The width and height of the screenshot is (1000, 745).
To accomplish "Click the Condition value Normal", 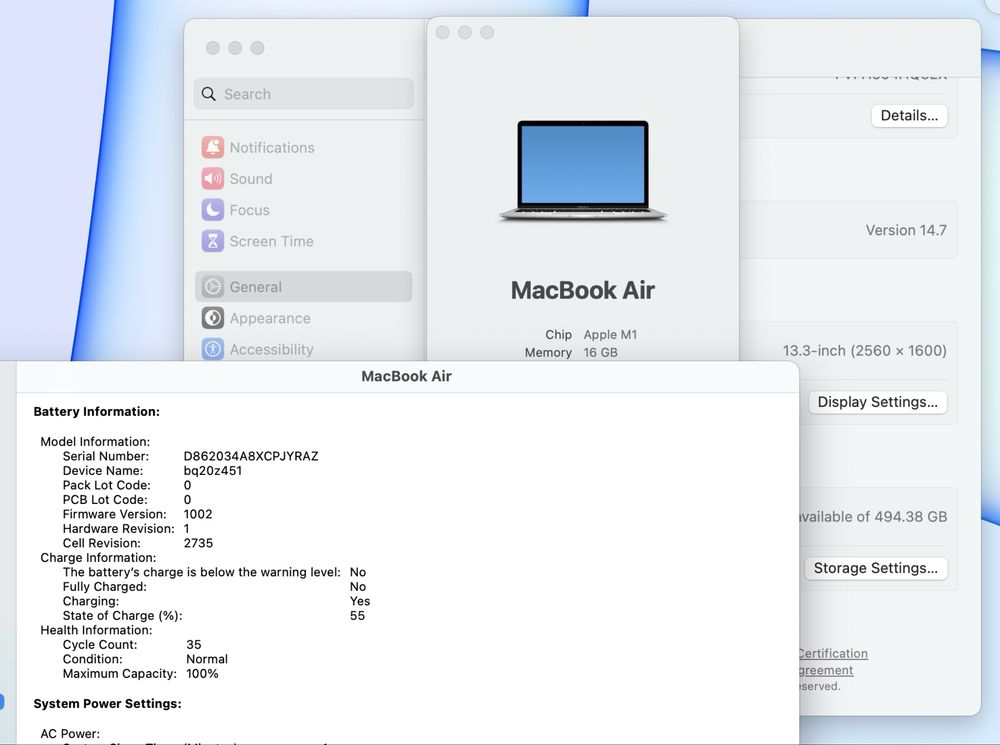I will click(207, 659).
